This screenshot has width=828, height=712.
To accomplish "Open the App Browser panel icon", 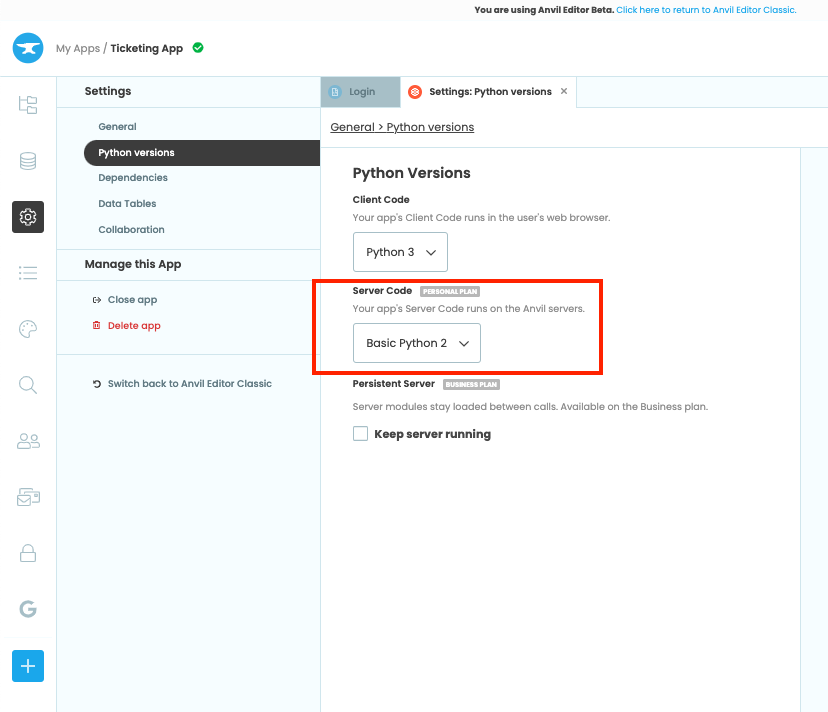I will [27, 105].
